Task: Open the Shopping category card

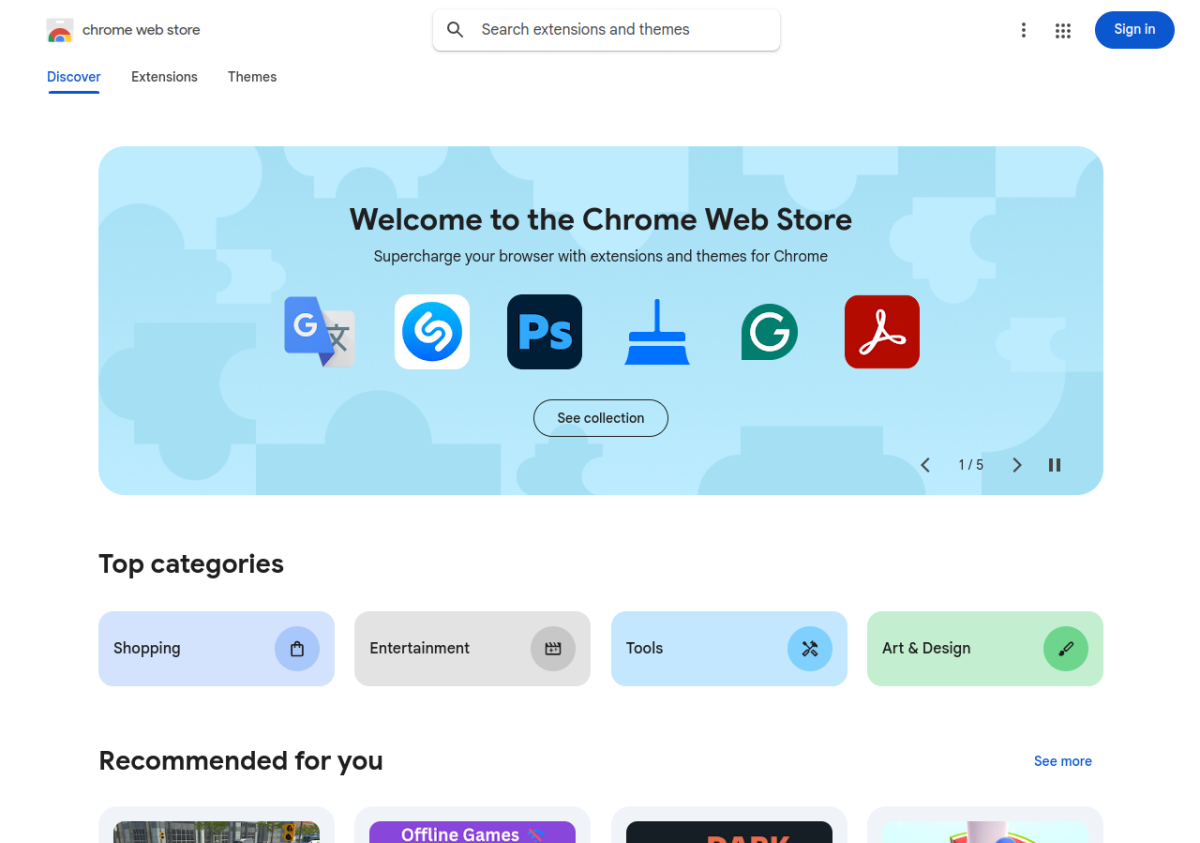Action: (216, 649)
